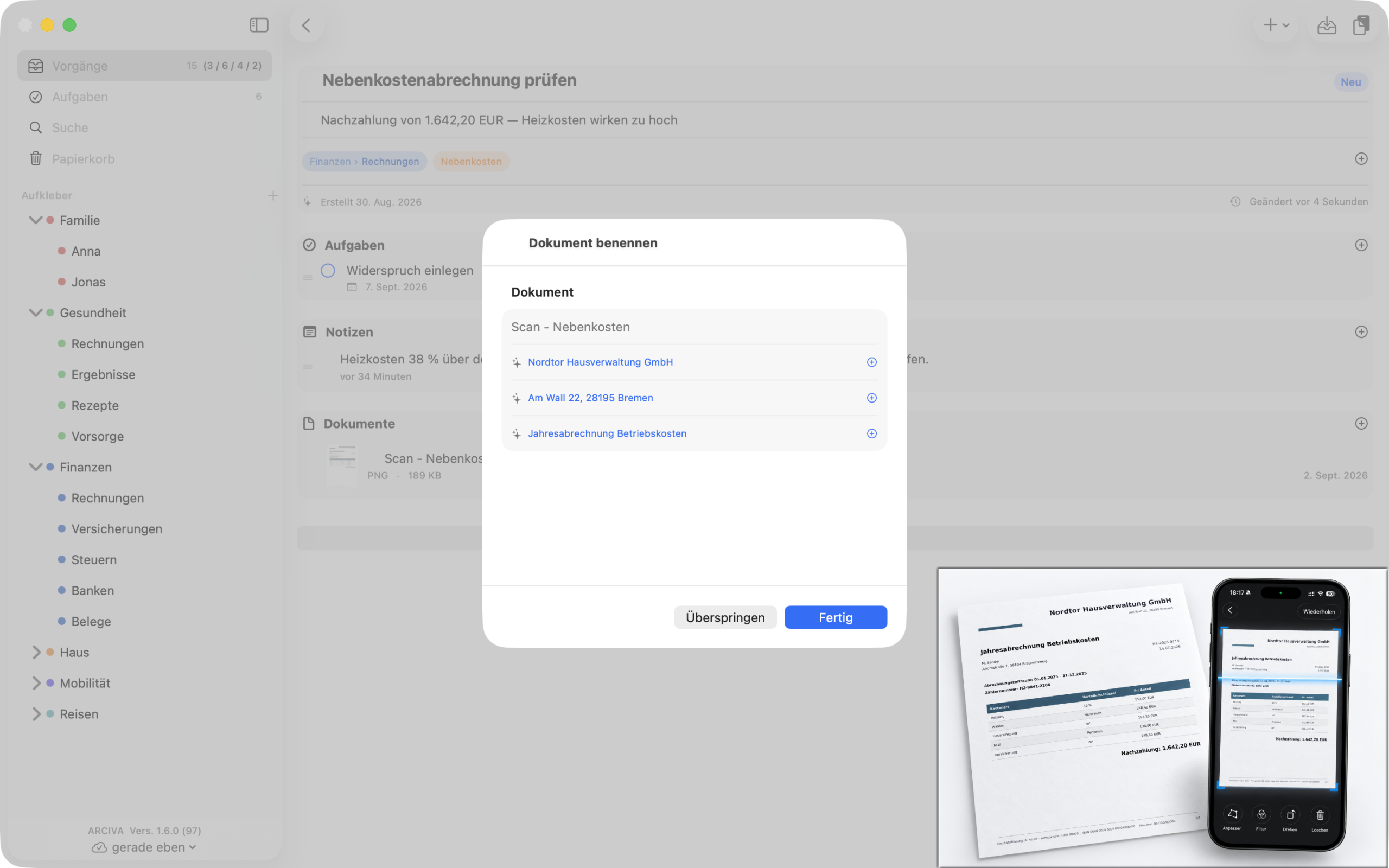Go back with the chevron arrow
Image resolution: width=1389 pixels, height=868 pixels.
[x=307, y=25]
